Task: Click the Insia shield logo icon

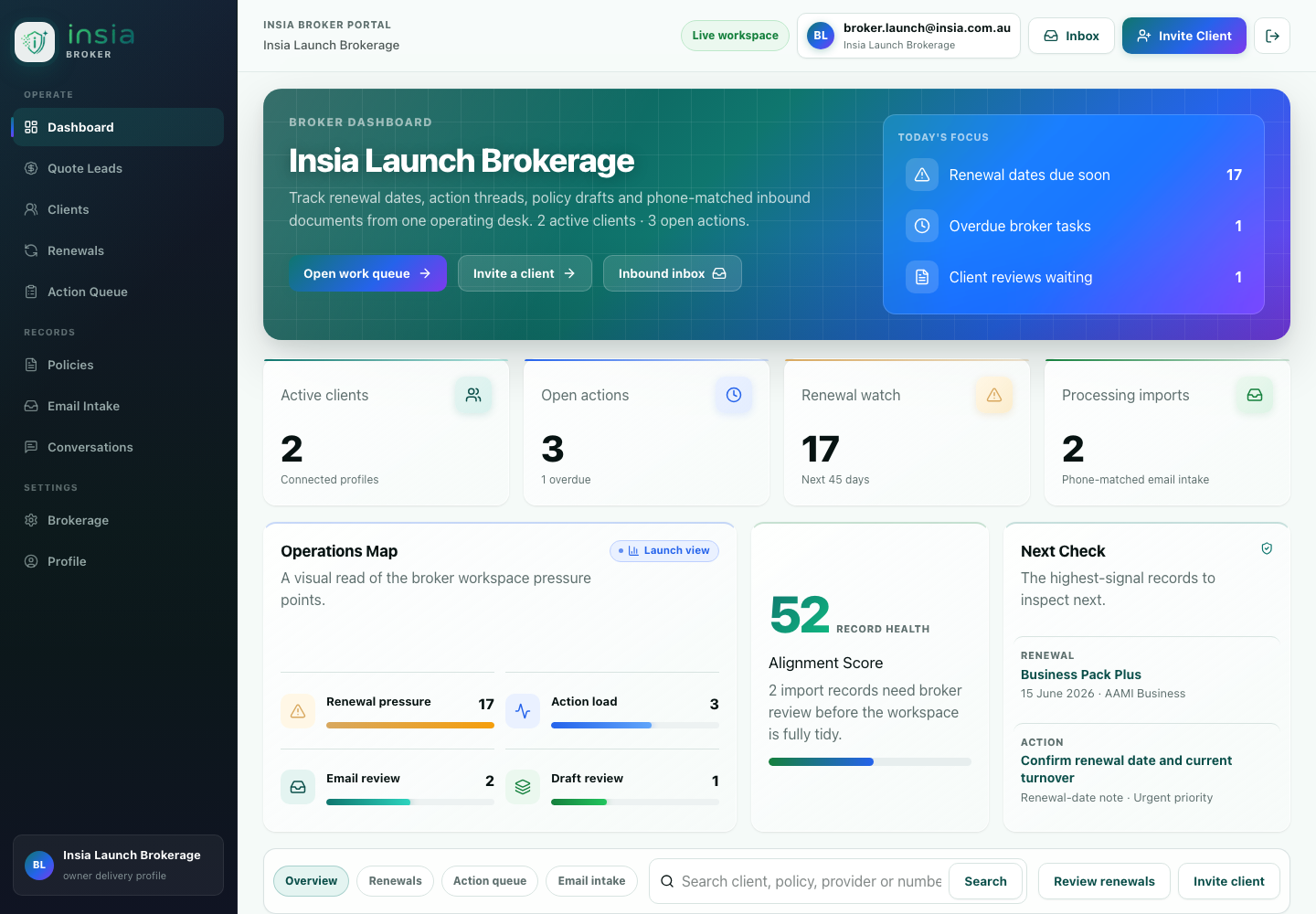Action: tap(35, 42)
